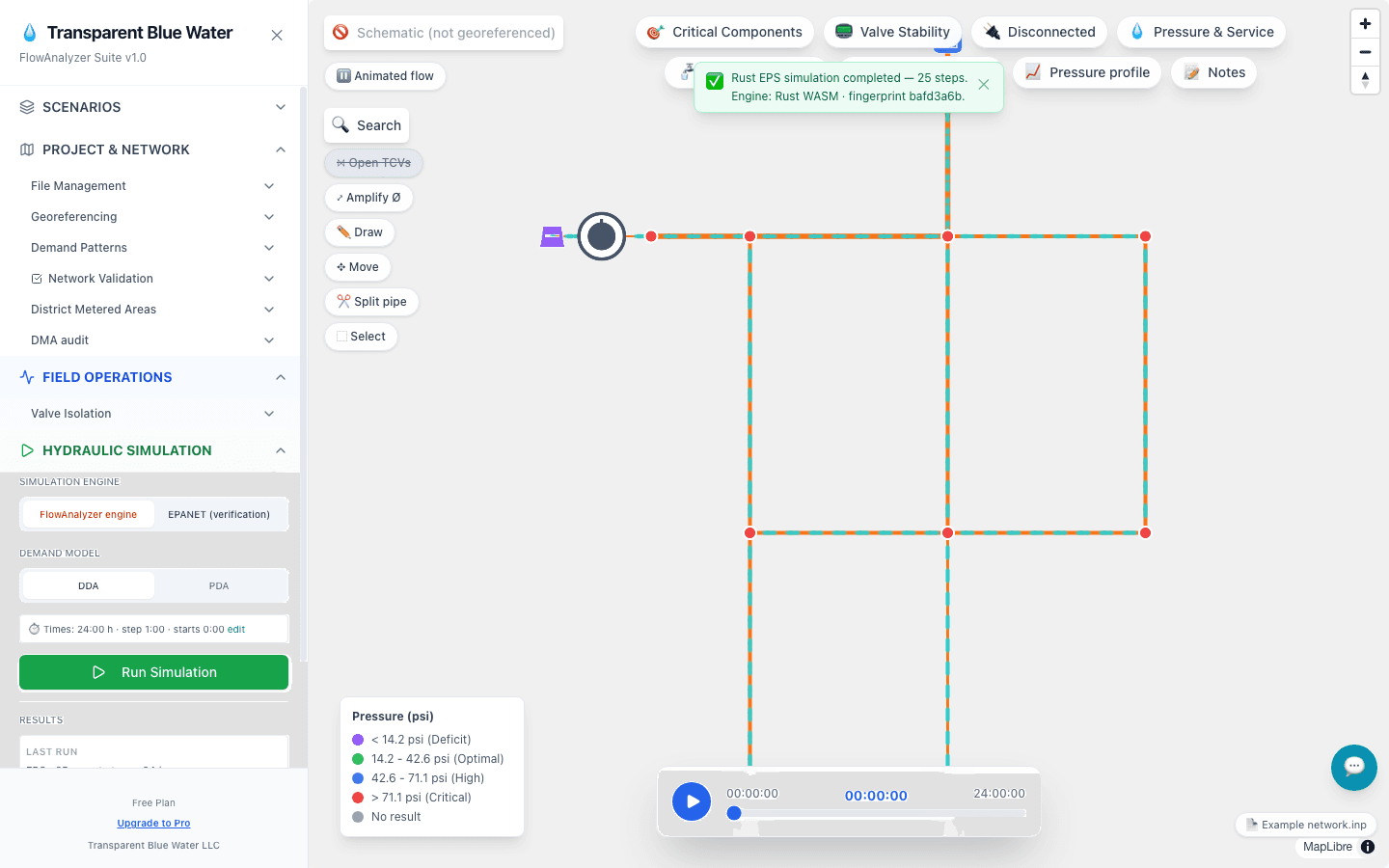The width and height of the screenshot is (1389, 868).
Task: Expand Demand Patterns row
Action: 152,248
